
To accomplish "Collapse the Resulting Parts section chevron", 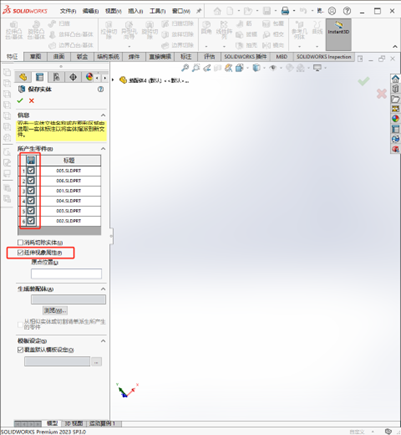I will (x=103, y=149).
